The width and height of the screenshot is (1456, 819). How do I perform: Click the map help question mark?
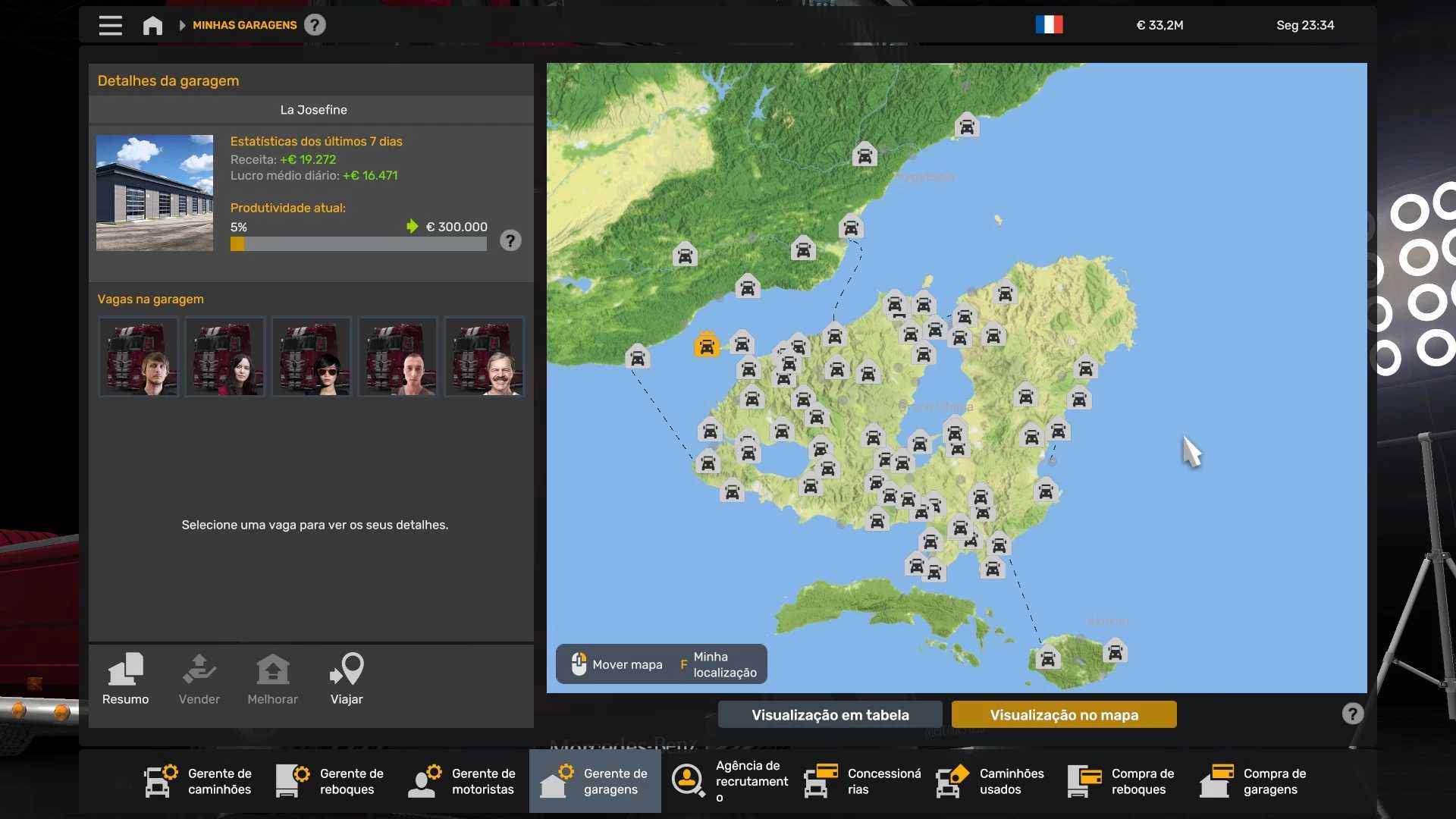[x=1352, y=714]
